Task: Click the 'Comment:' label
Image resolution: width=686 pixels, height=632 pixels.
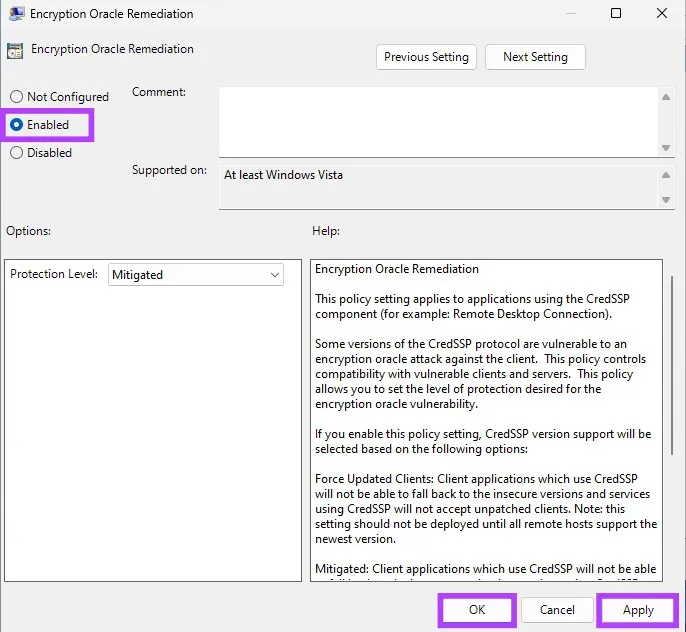Action: tap(159, 92)
